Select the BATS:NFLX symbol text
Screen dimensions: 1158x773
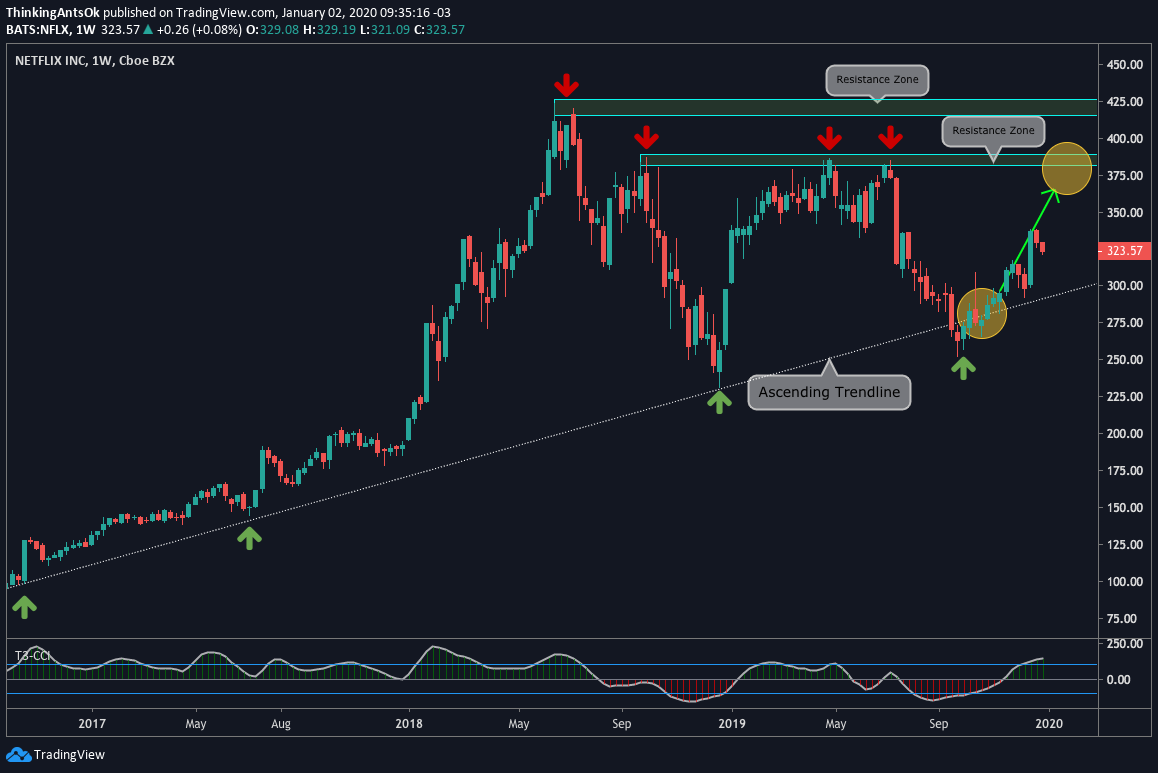coord(38,30)
